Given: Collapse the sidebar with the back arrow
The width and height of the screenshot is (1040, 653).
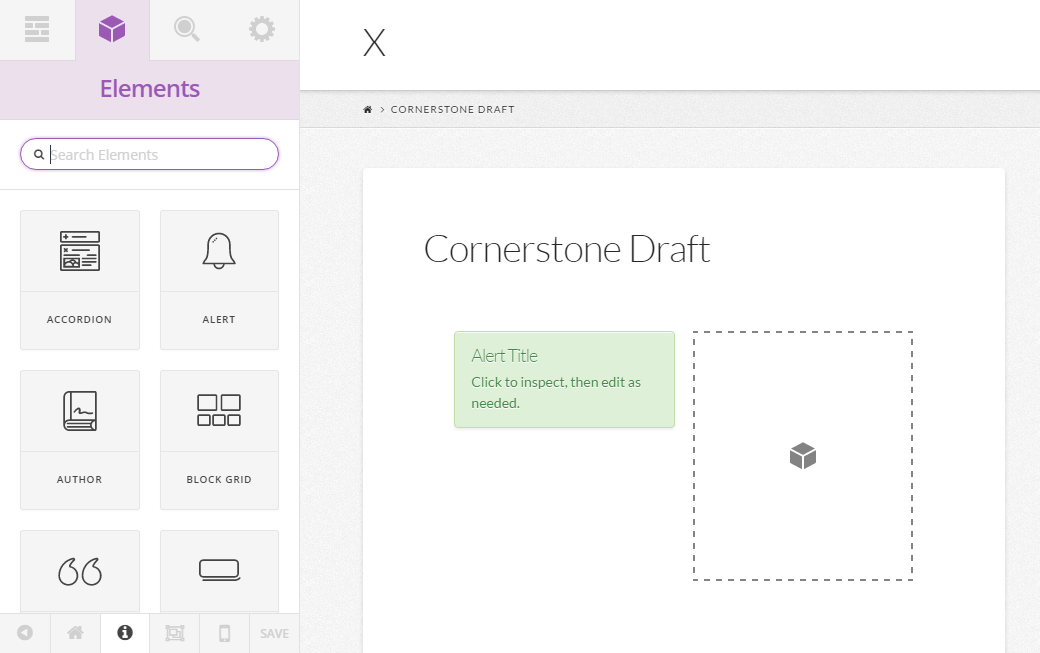Looking at the screenshot, I should click(25, 633).
